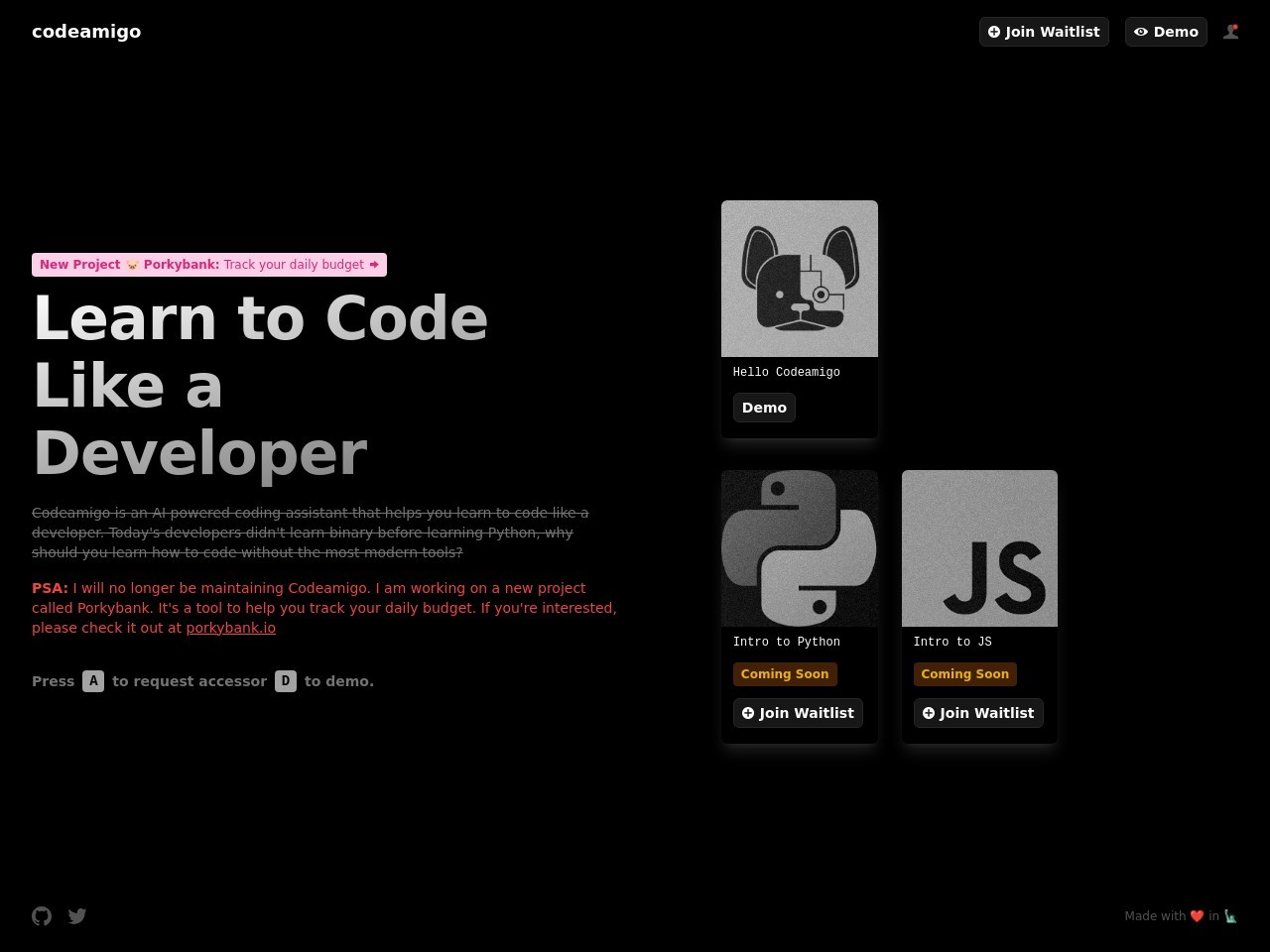The height and width of the screenshot is (952, 1270).
Task: Click the Hello Codeamigo card title
Action: pyautogui.click(x=787, y=372)
